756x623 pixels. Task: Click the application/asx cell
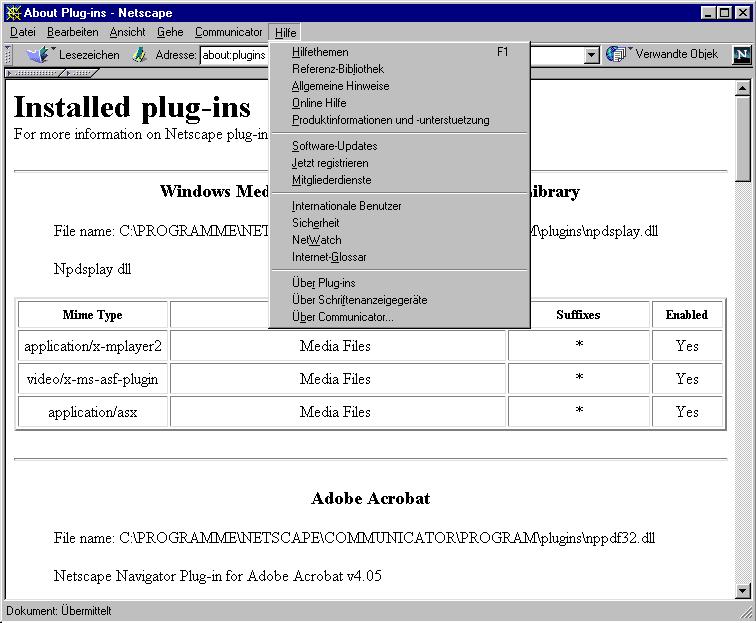point(93,412)
